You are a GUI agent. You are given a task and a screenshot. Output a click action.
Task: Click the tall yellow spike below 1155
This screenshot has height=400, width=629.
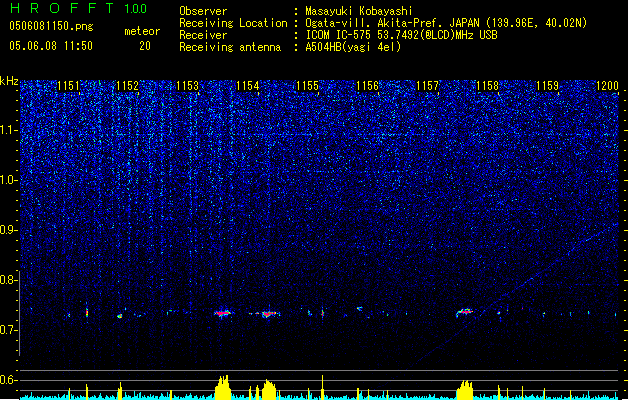tap(323, 387)
